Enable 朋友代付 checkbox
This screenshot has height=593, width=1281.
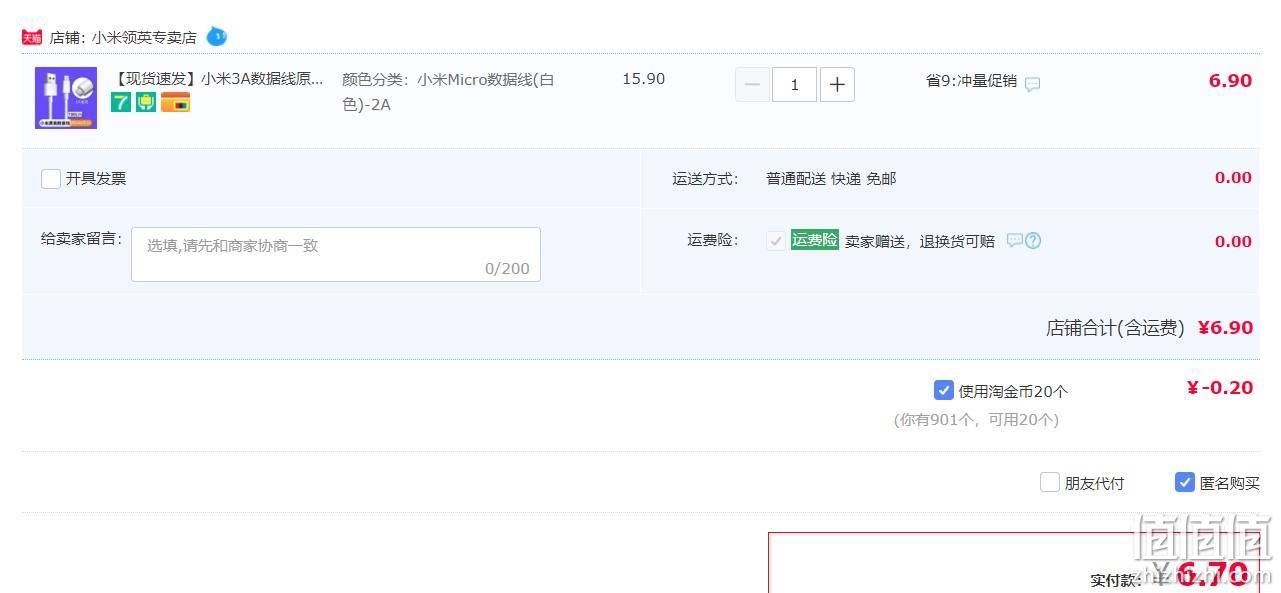click(x=1049, y=482)
